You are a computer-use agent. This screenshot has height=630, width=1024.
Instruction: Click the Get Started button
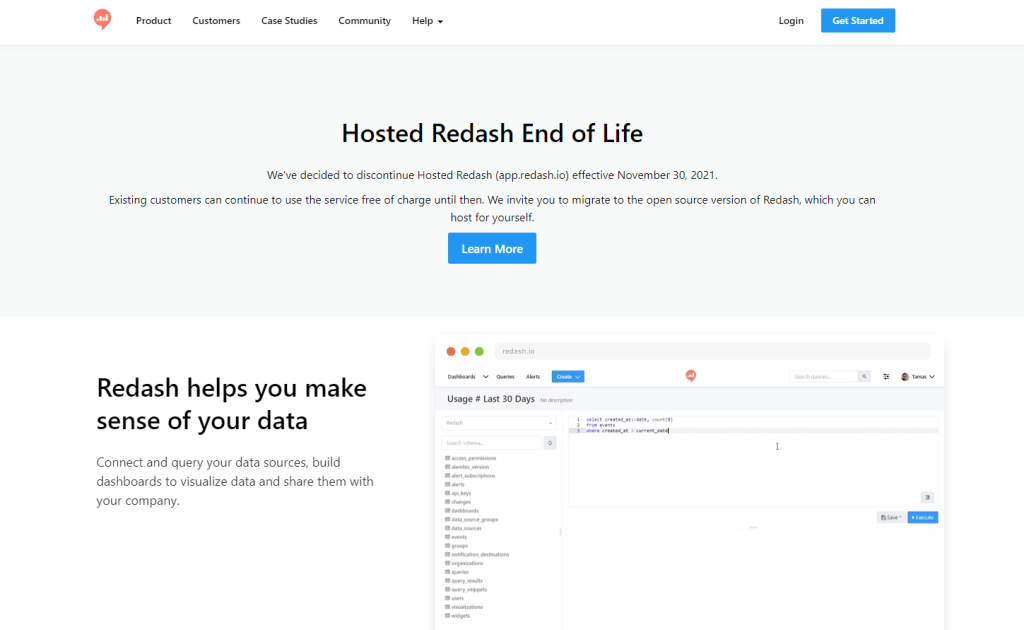tap(857, 20)
